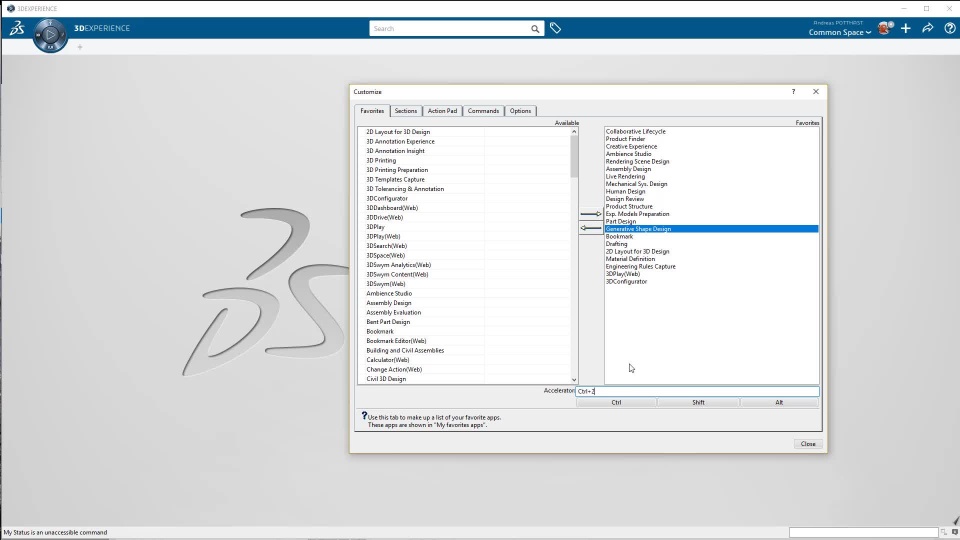Image resolution: width=960 pixels, height=540 pixels.
Task: Select Material Definition in Favorites list
Action: click(630, 259)
